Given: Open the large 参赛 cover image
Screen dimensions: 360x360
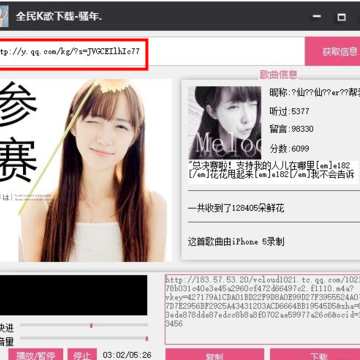Looking at the screenshot, I should 86,170.
